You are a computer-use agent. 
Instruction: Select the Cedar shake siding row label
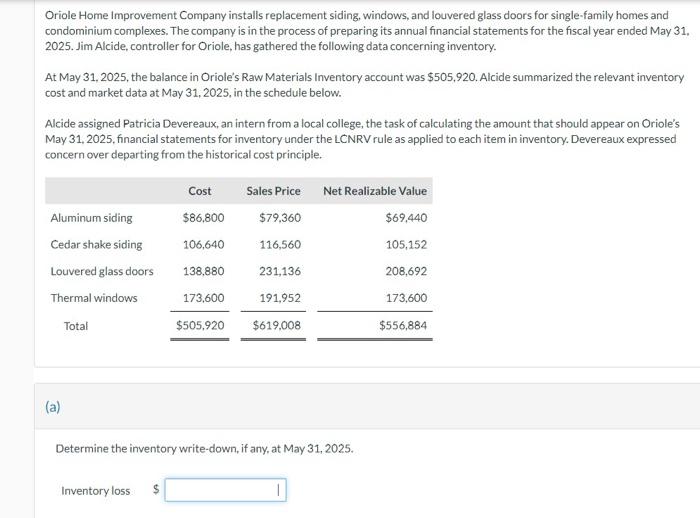coord(96,245)
